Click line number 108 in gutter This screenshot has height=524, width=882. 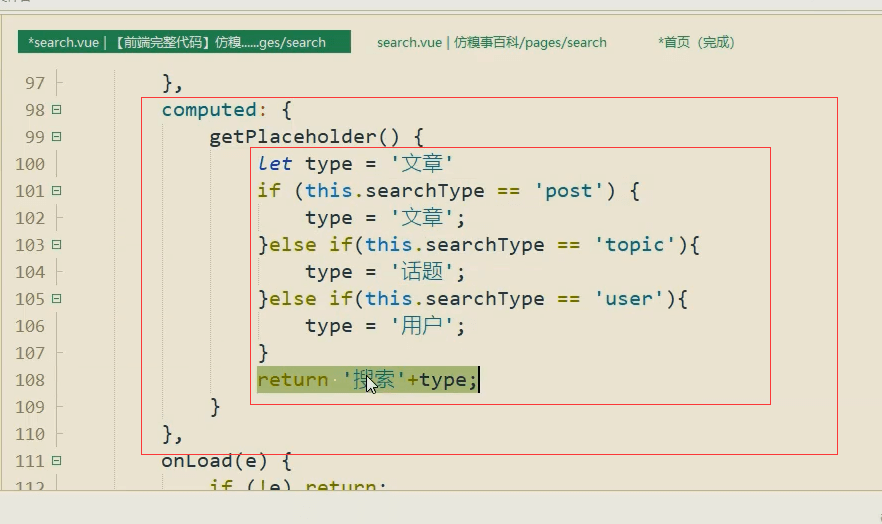pos(30,380)
